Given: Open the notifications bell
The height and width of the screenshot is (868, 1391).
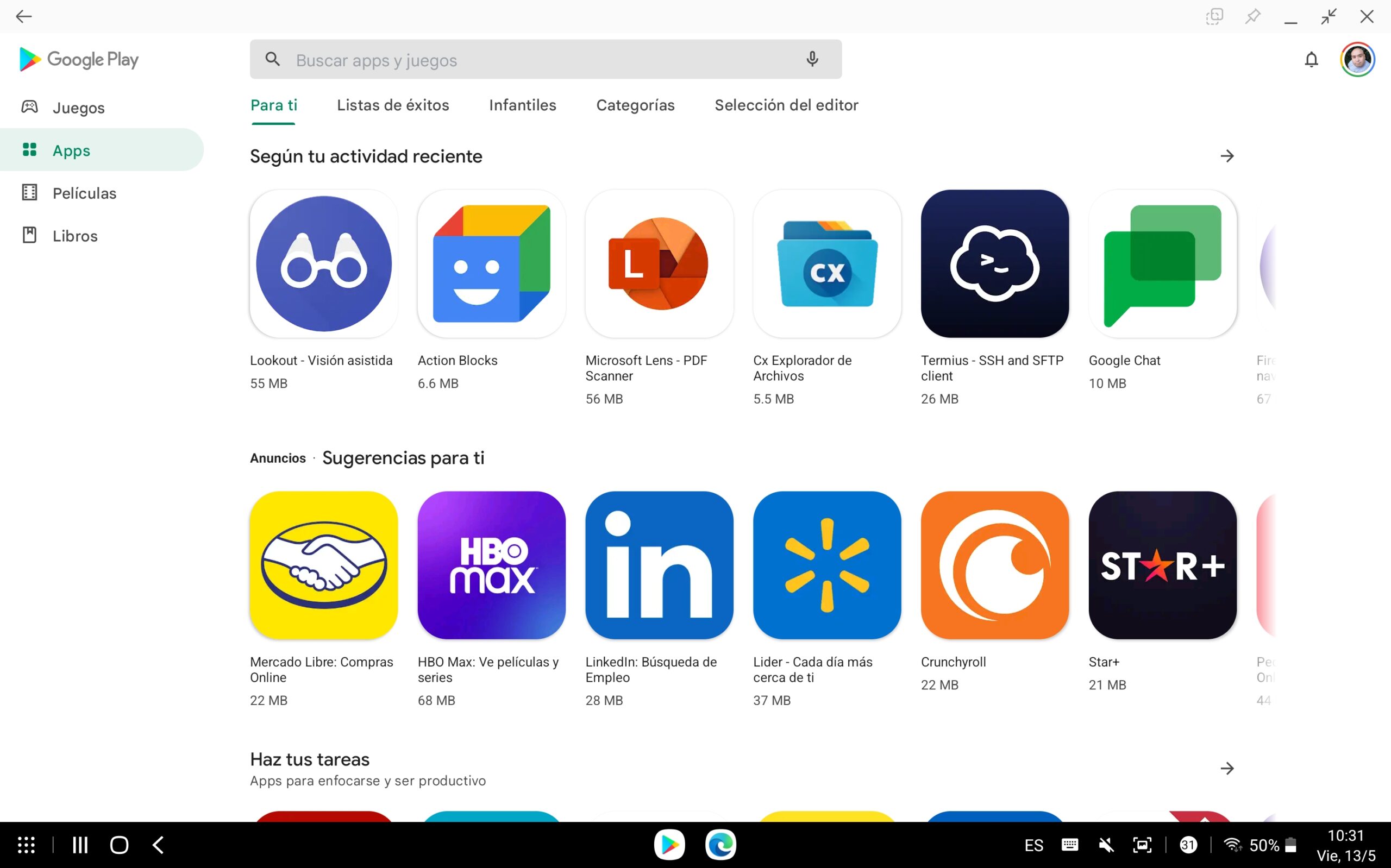Looking at the screenshot, I should point(1311,59).
